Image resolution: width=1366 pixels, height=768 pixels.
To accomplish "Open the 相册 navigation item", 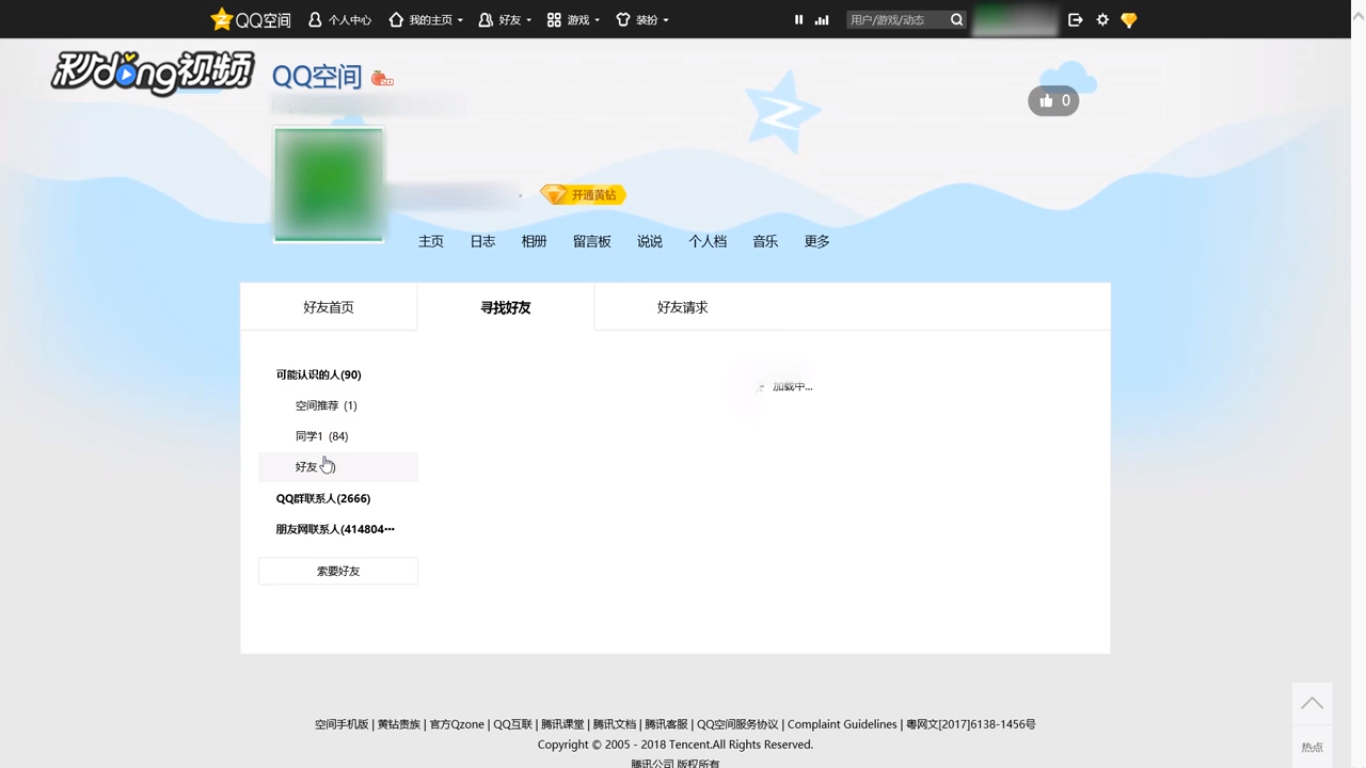I will [534, 241].
